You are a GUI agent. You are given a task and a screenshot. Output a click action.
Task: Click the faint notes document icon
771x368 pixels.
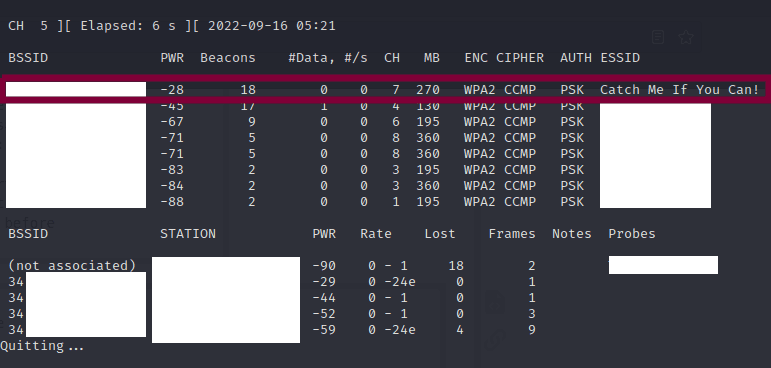[658, 37]
